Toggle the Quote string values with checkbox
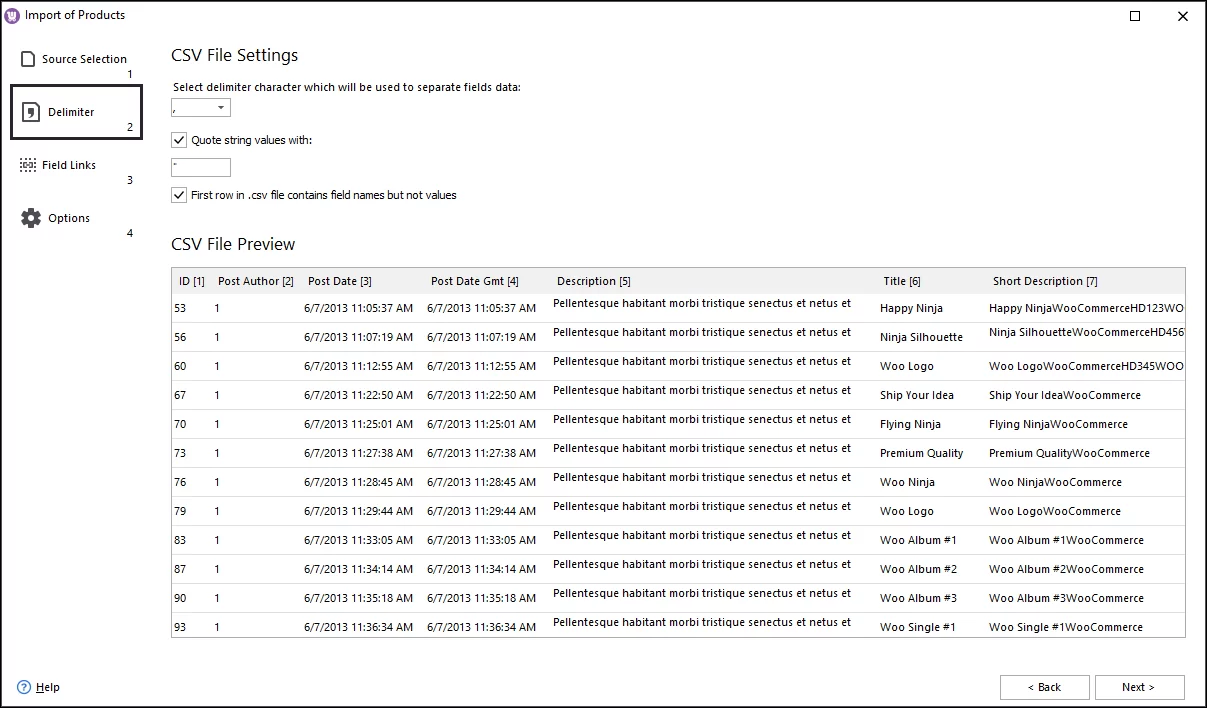The width and height of the screenshot is (1207, 708). pyautogui.click(x=178, y=140)
